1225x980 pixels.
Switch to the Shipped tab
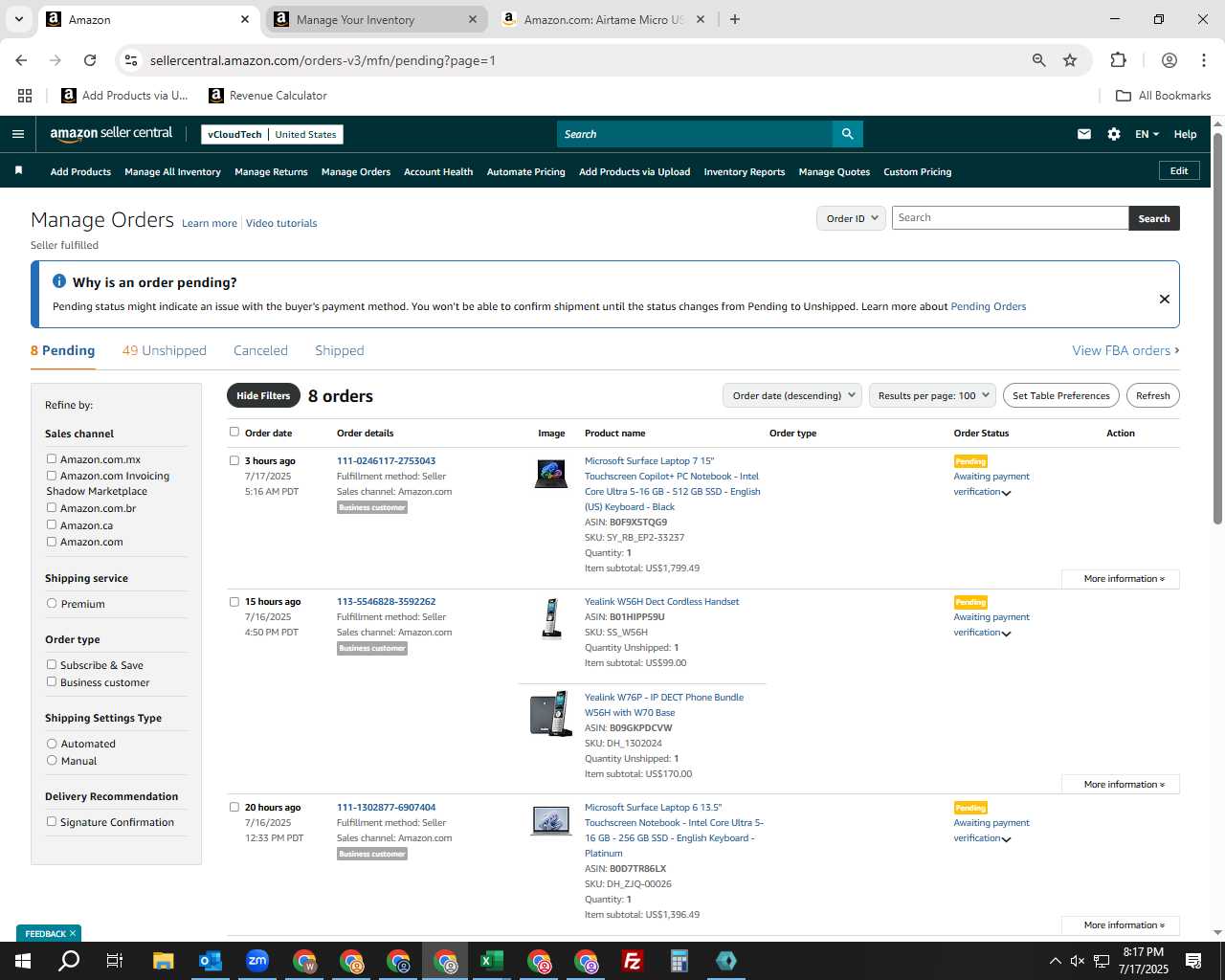340,350
